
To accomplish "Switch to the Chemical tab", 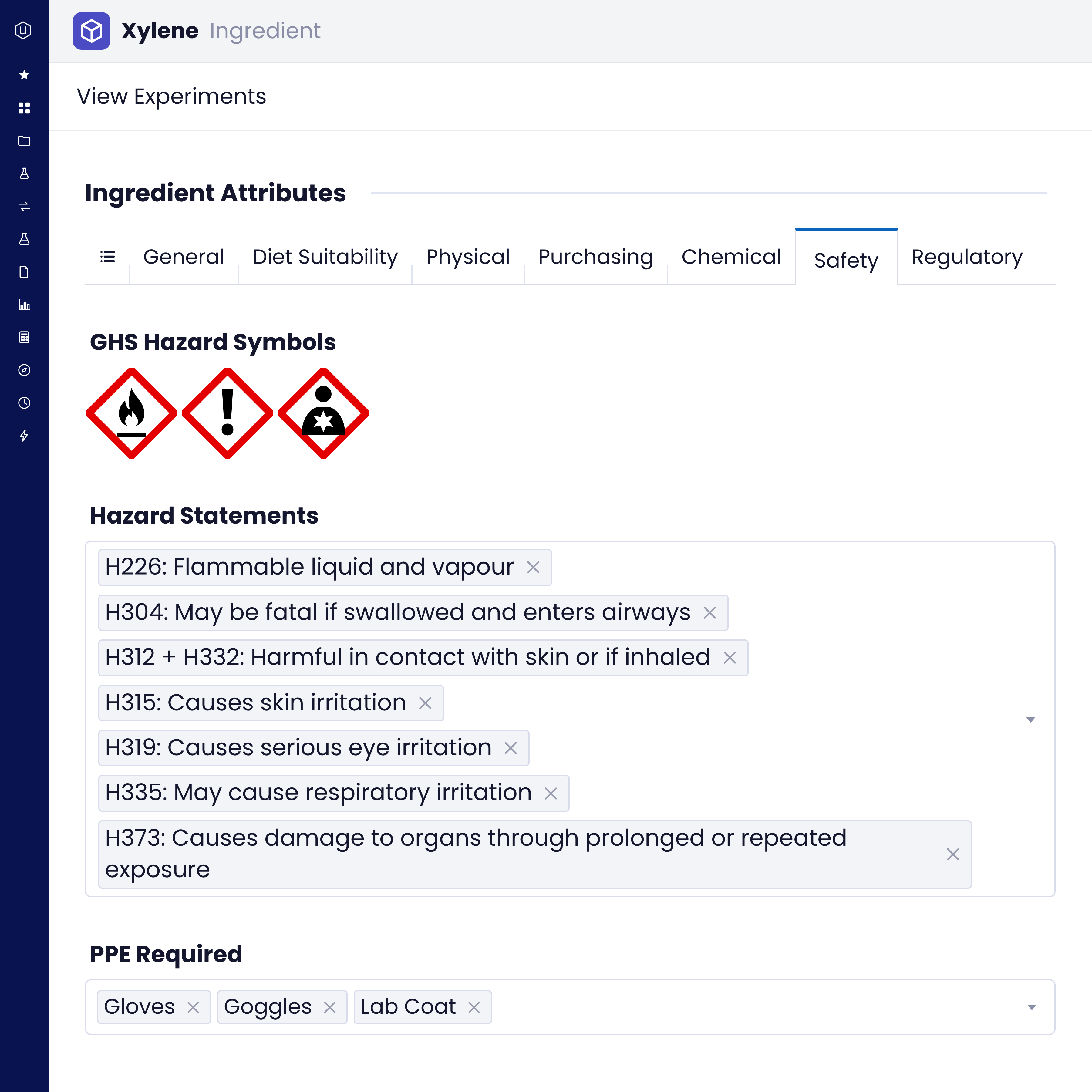I will (731, 257).
